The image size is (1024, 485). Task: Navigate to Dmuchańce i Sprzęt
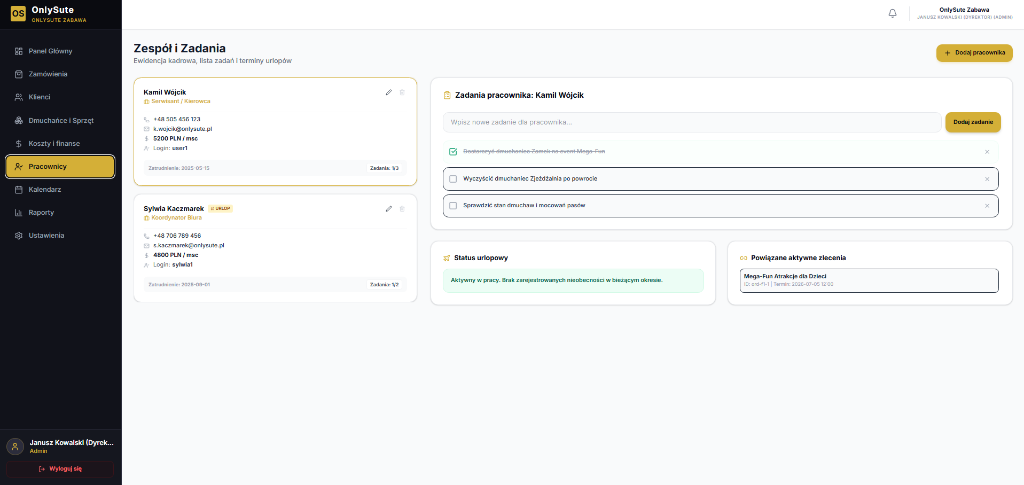[x=60, y=121]
